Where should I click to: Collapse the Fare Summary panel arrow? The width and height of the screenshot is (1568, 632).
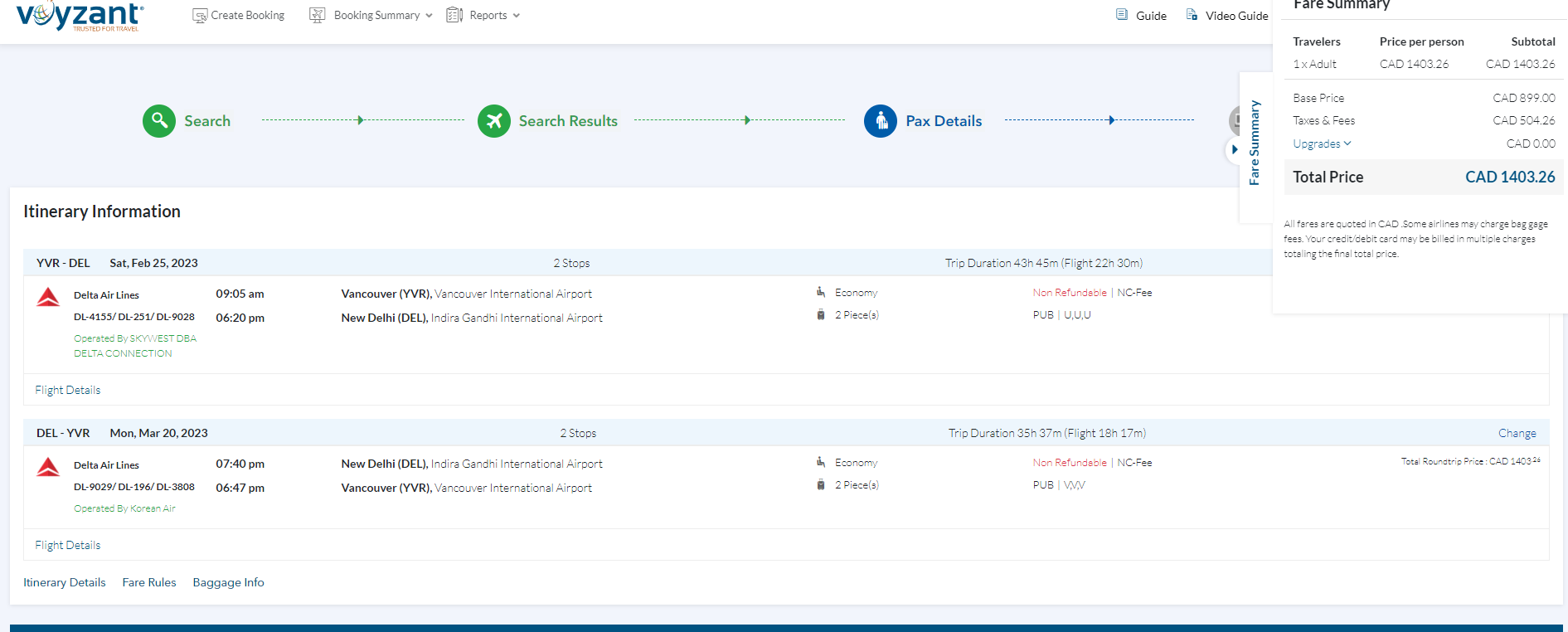point(1235,150)
